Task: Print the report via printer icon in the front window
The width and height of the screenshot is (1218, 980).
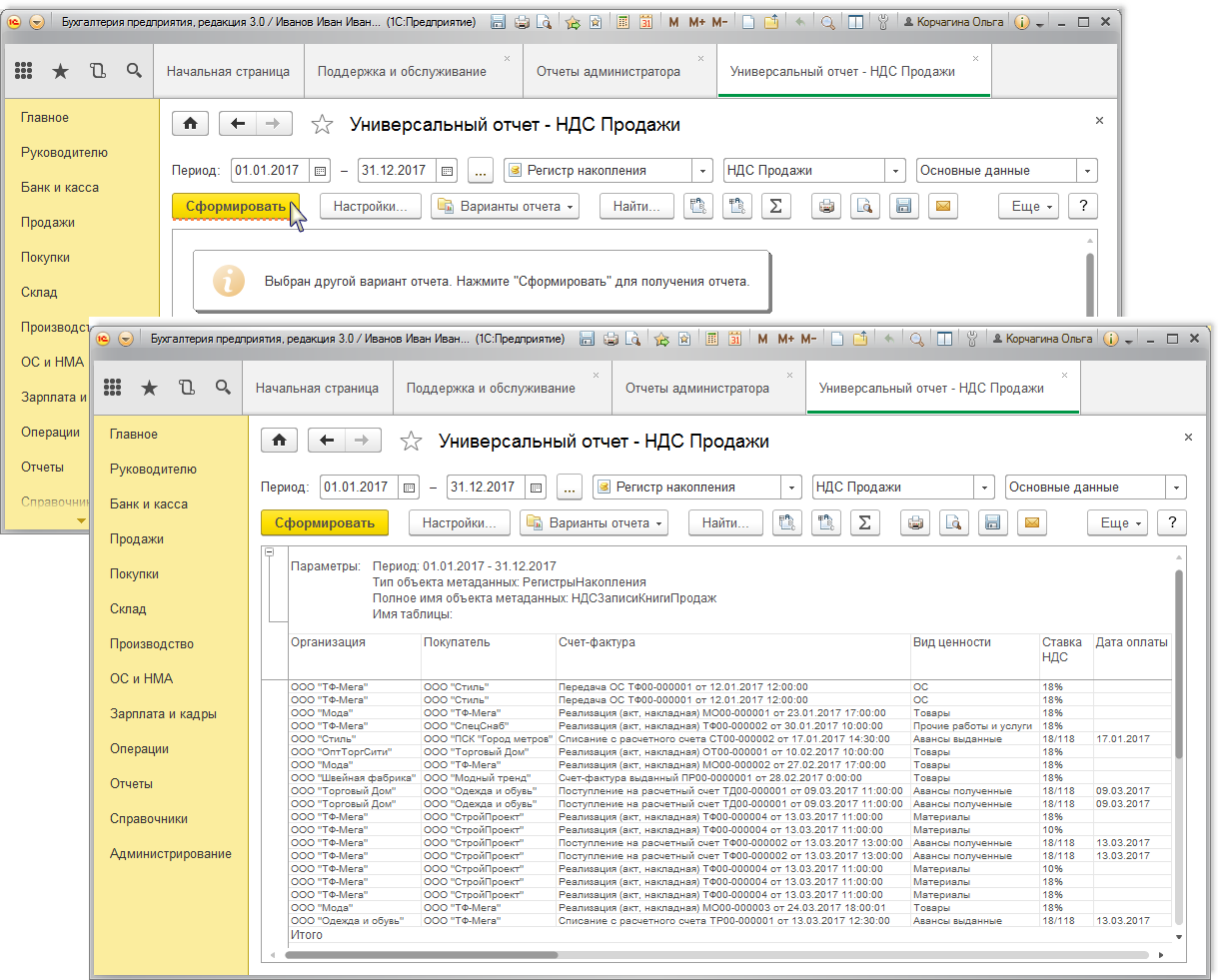Action: point(915,522)
